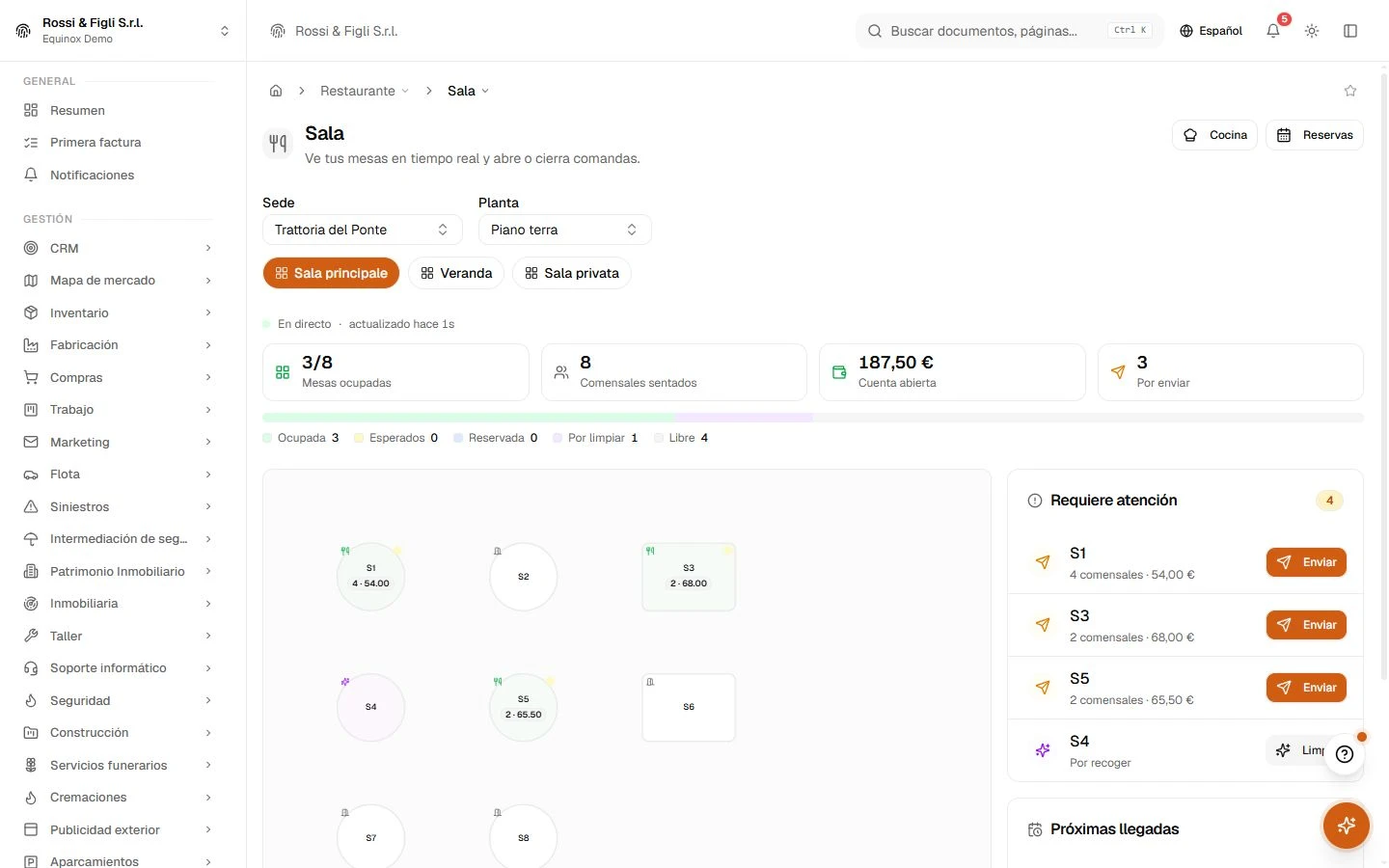This screenshot has width=1389, height=868.
Task: Click the Mesas ocupadas 3/8 card
Action: click(x=395, y=372)
